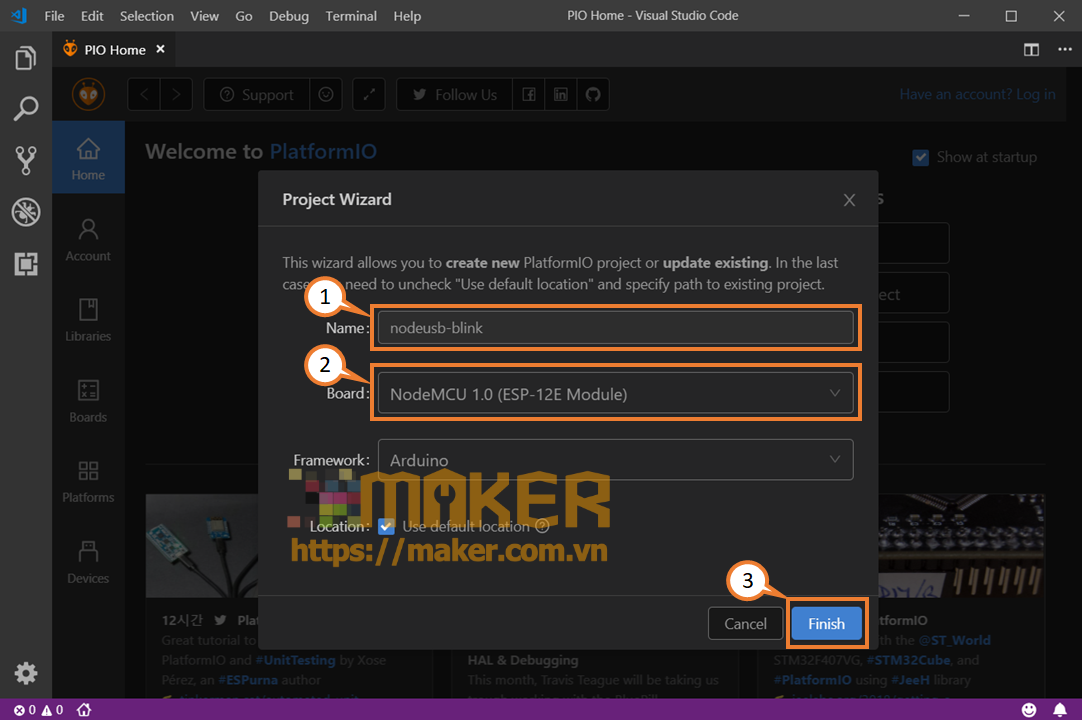1082x720 pixels.
Task: Toggle Use default location checkbox
Action: [x=386, y=527]
